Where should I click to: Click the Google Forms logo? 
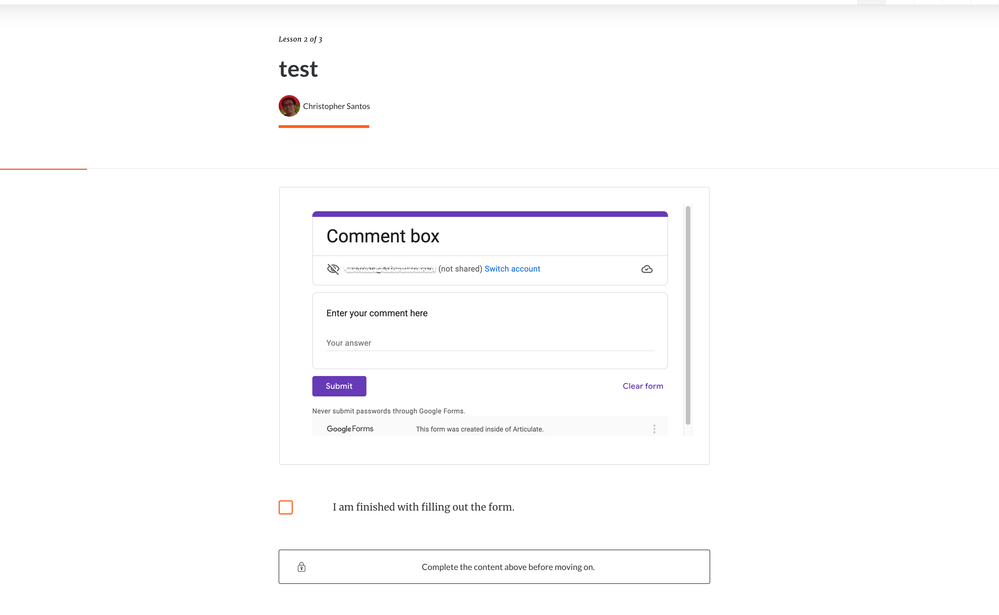(350, 429)
